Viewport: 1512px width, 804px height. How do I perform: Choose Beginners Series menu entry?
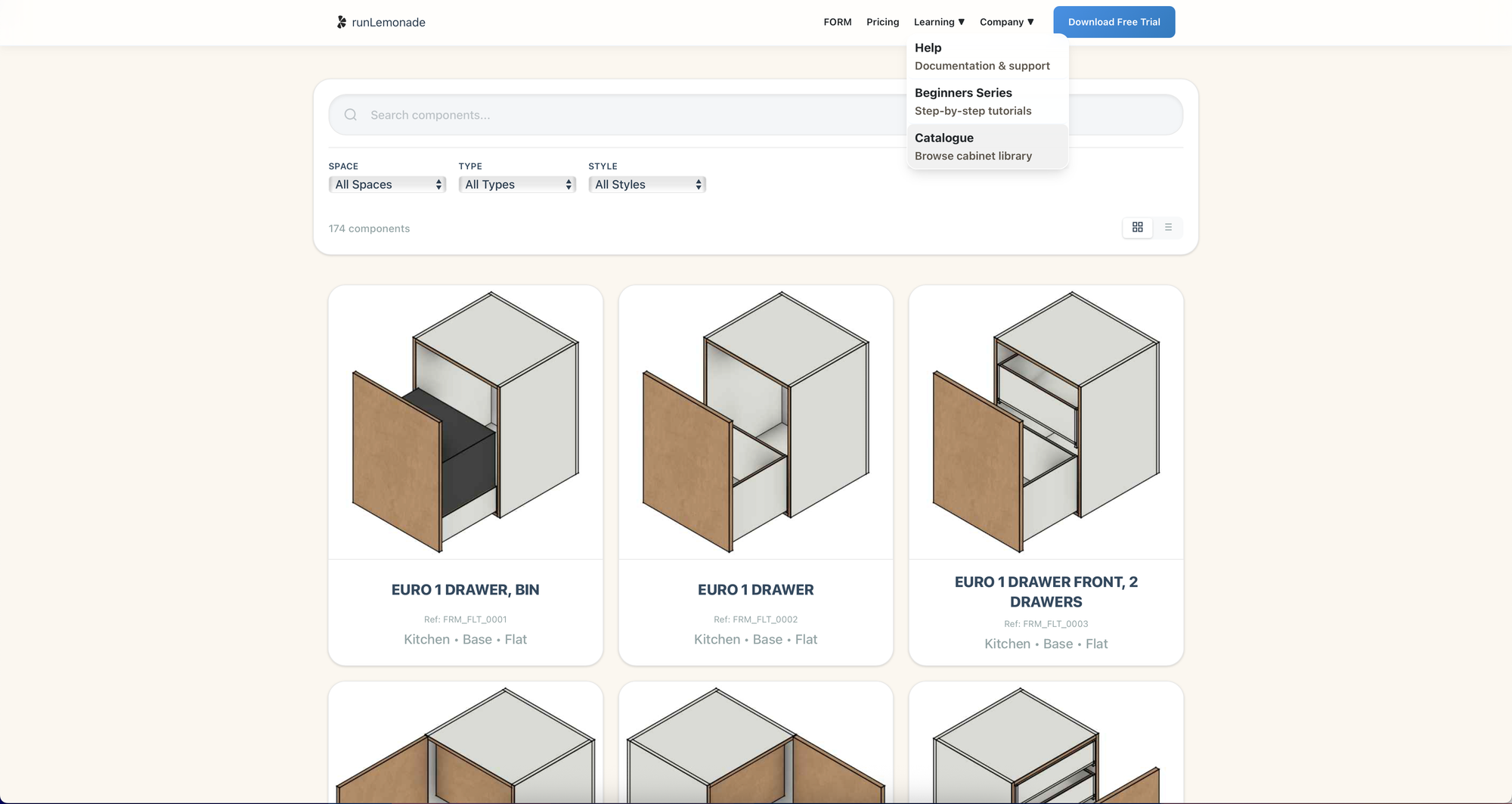pos(973,101)
